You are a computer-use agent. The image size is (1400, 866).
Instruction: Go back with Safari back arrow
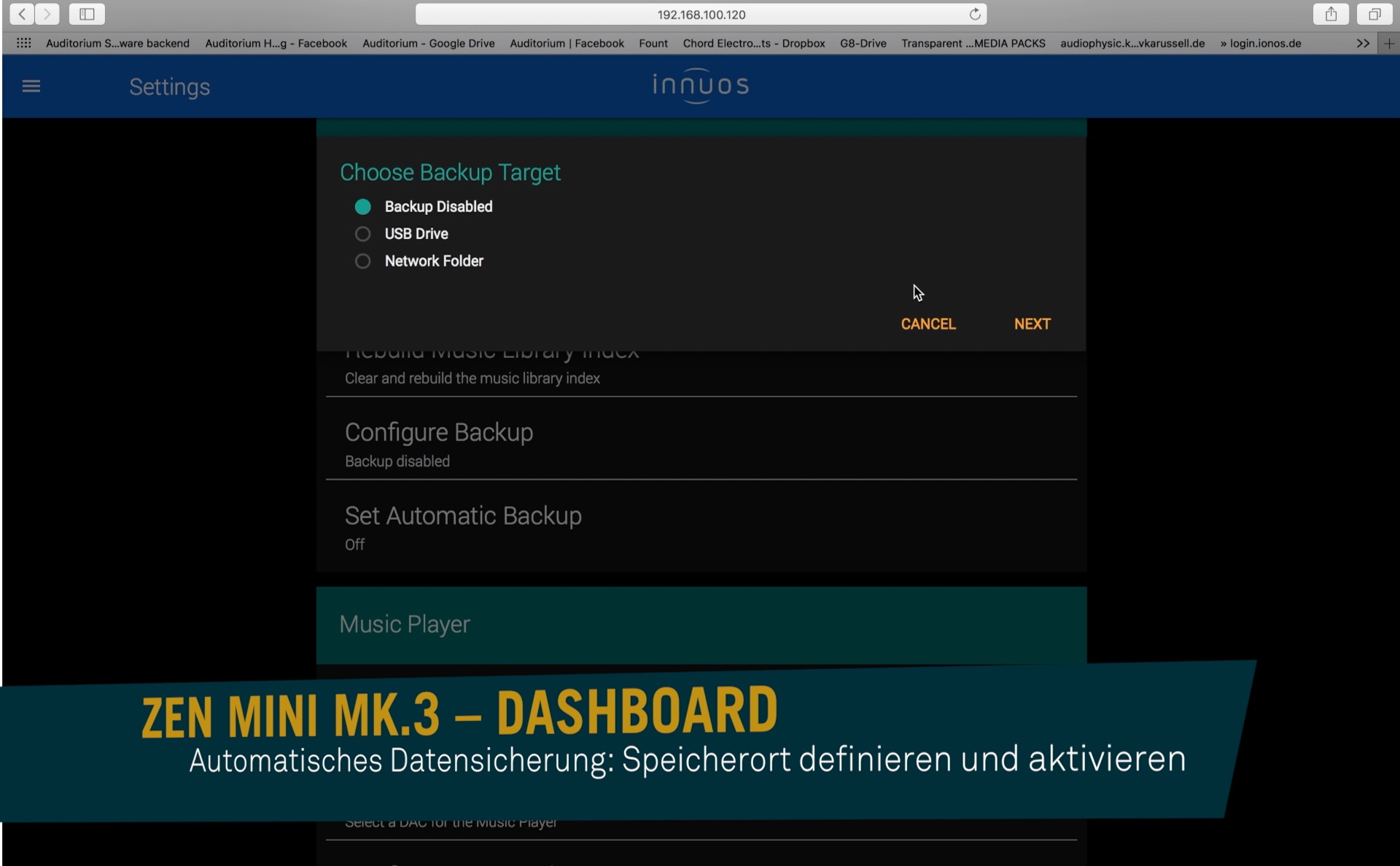point(22,14)
